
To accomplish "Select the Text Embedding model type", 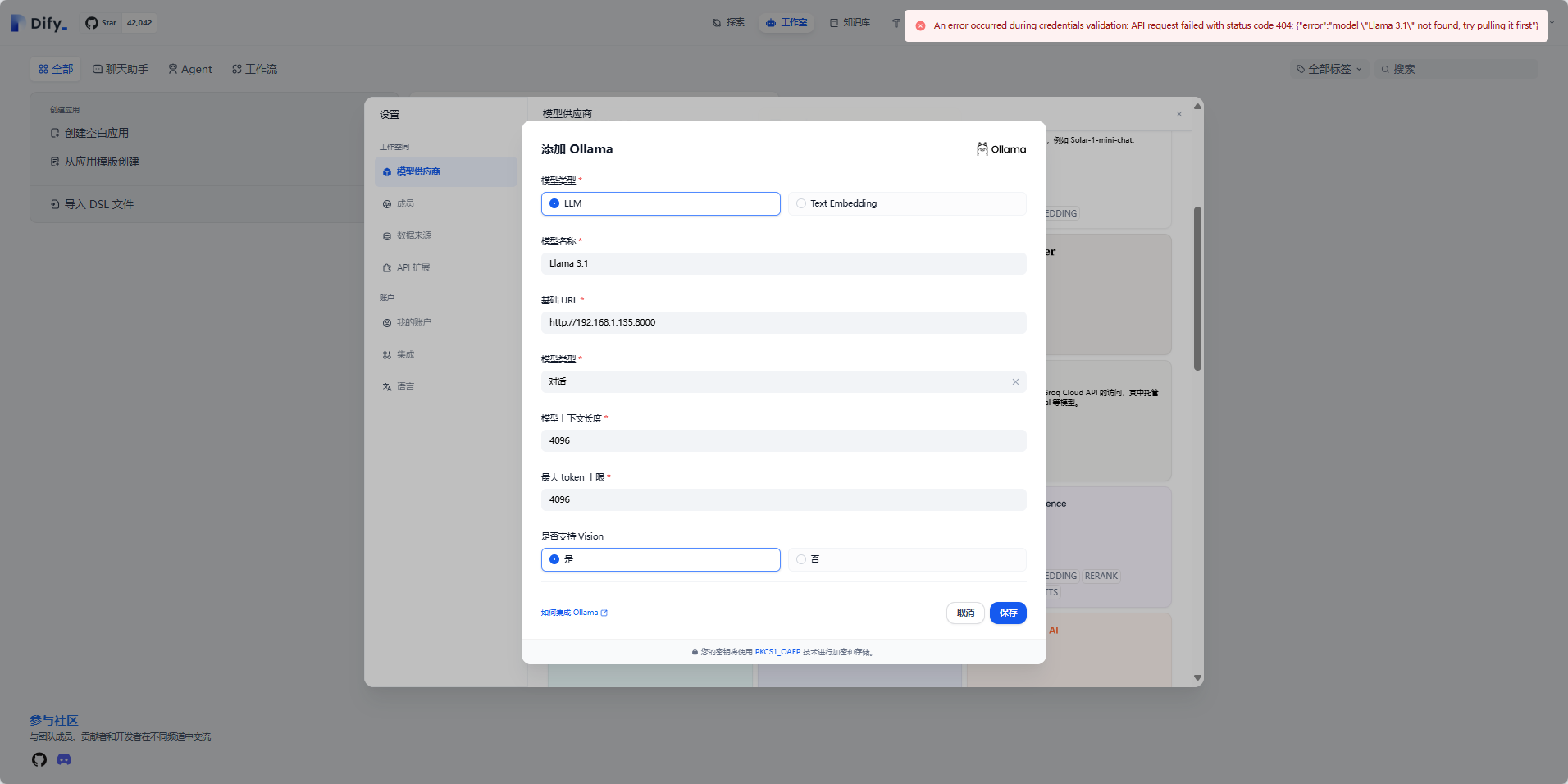I will [x=907, y=203].
